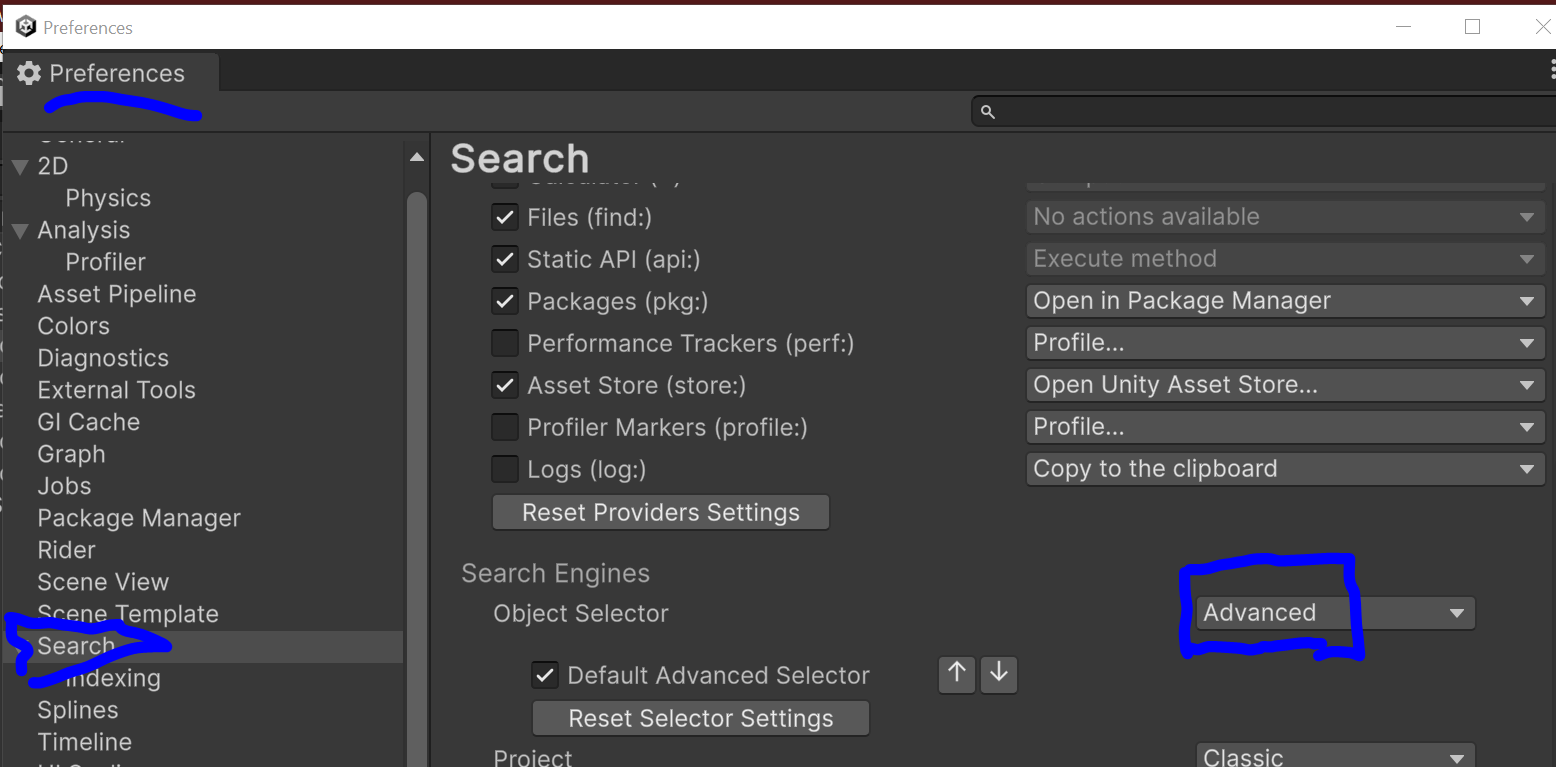Click the magnifier icon in the search field
Screen dimensions: 1556x767
click(987, 111)
